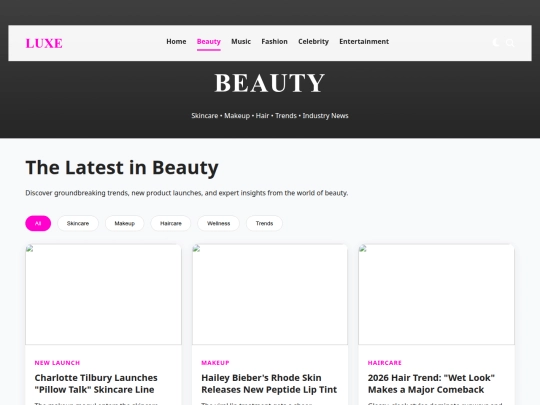Open Charlotte Tilbury article thumbnail
The height and width of the screenshot is (405, 540).
pos(103,294)
